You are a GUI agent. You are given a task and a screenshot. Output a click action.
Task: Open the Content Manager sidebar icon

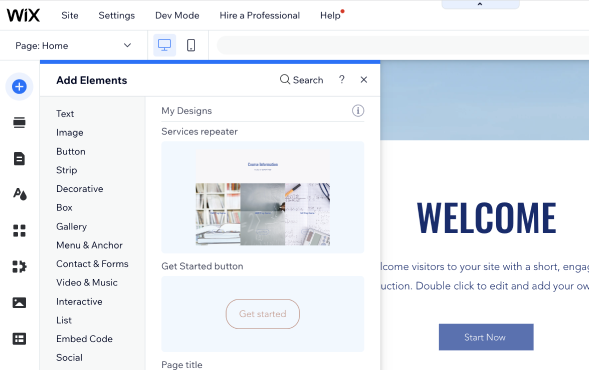pos(19,339)
